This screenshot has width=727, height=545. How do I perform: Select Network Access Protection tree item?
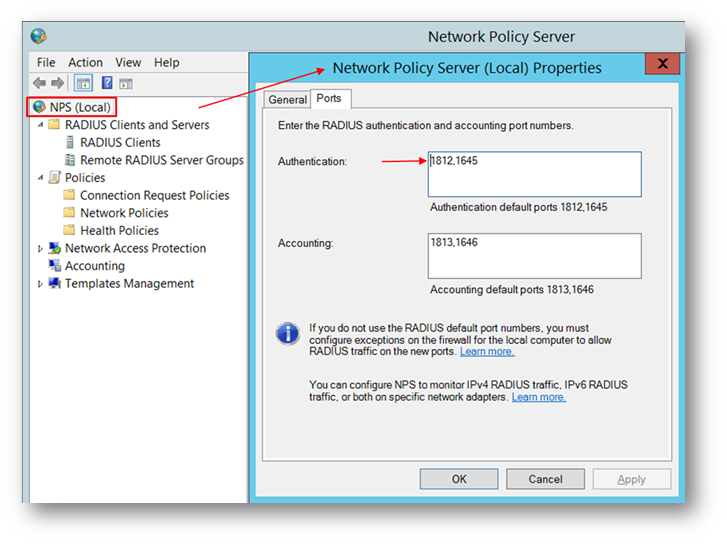click(x=135, y=248)
